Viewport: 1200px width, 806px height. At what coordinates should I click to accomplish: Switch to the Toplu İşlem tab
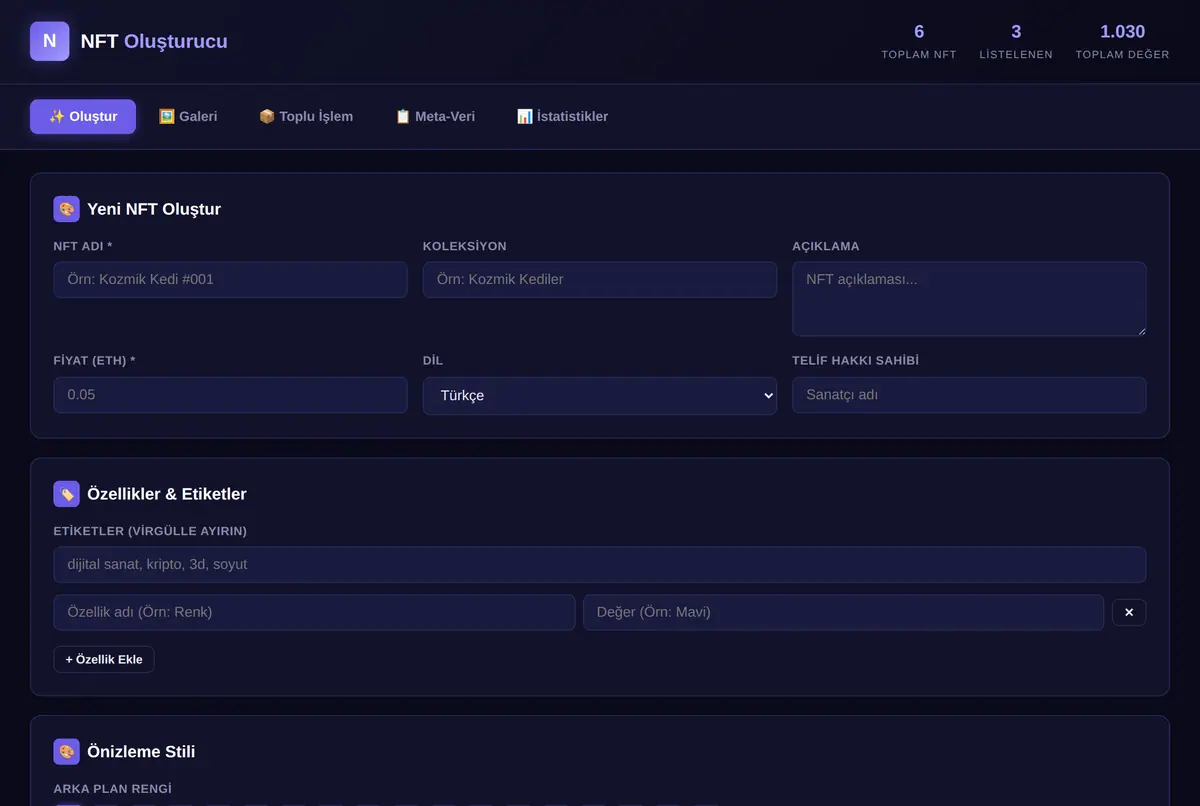coord(306,116)
